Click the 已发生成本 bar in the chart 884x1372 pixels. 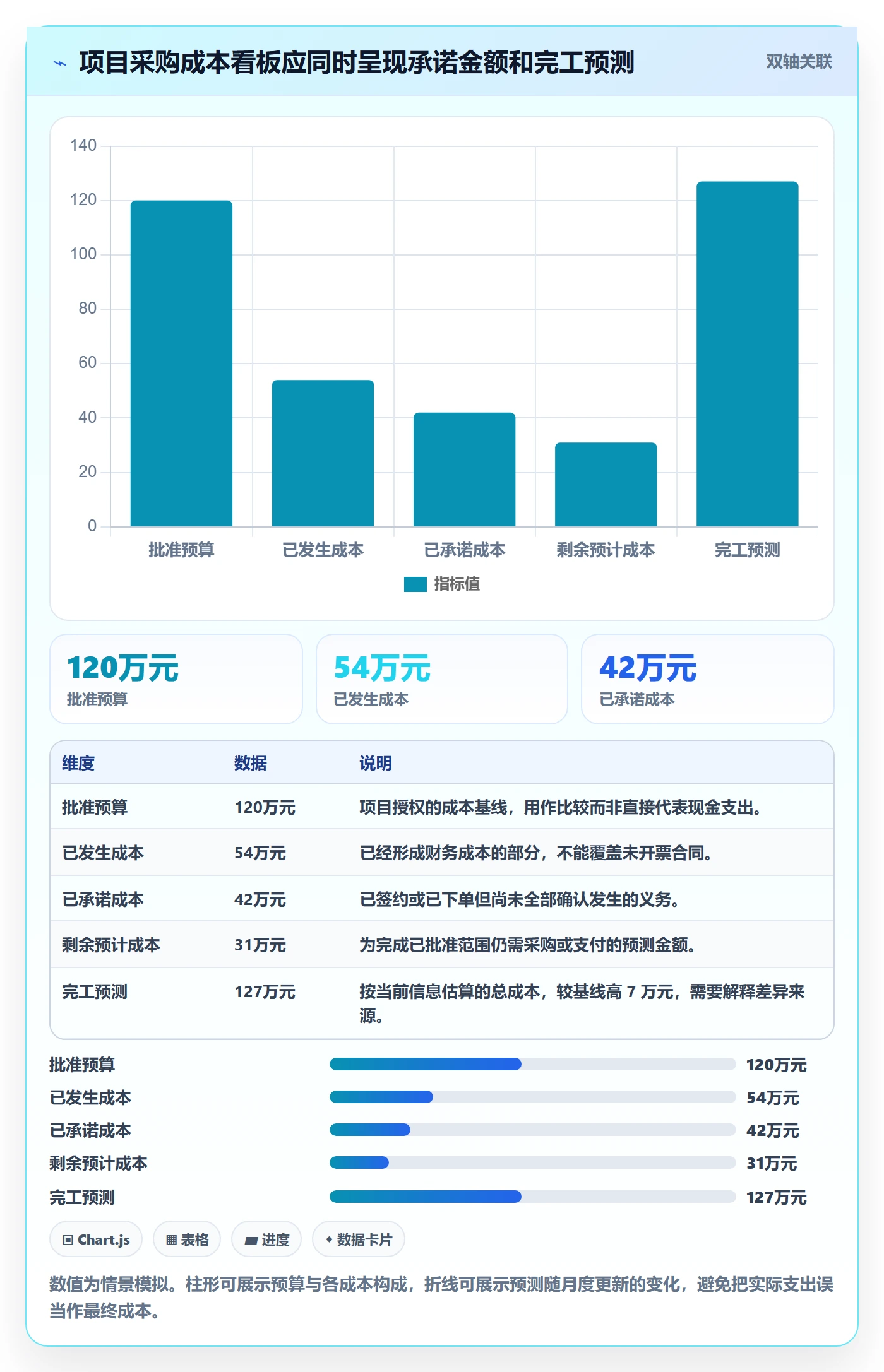tap(323, 453)
